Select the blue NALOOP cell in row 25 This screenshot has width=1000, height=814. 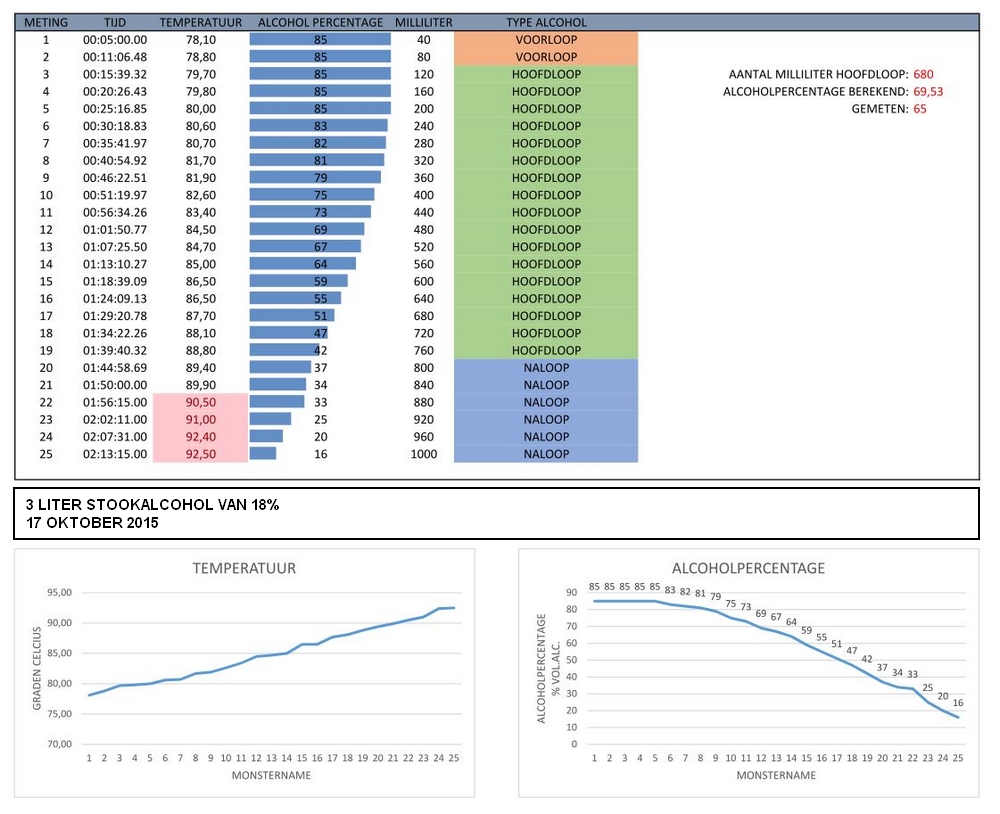coord(545,454)
